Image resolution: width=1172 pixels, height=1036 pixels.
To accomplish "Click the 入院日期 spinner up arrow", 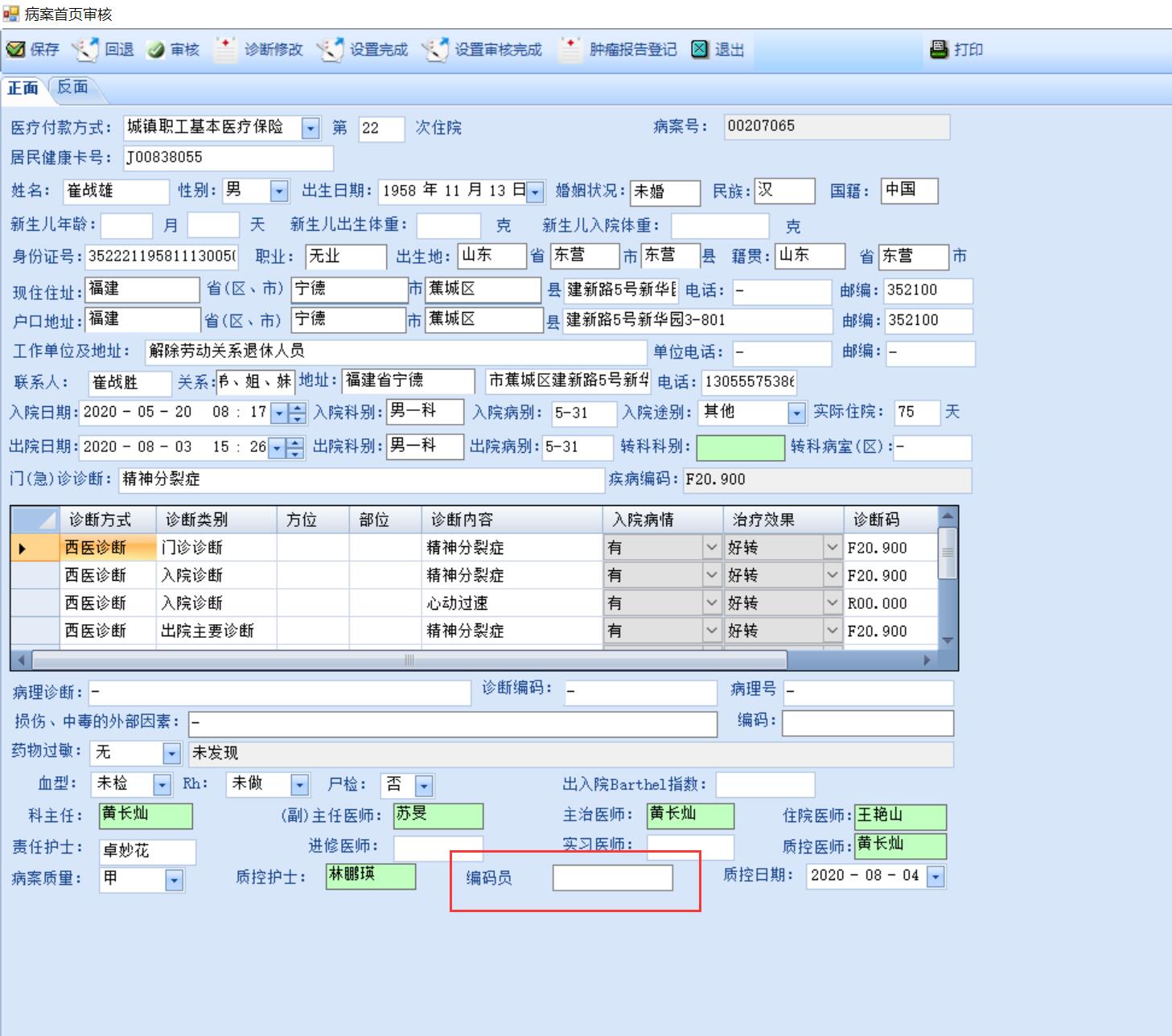I will point(298,409).
